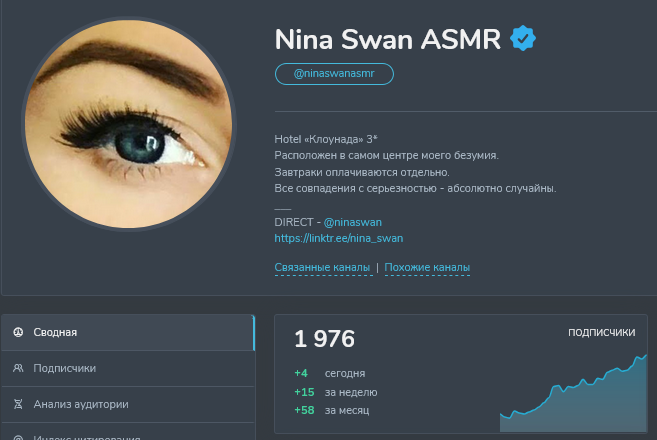Open the @ninaswan direct contact link
657x440 pixels.
click(x=352, y=222)
